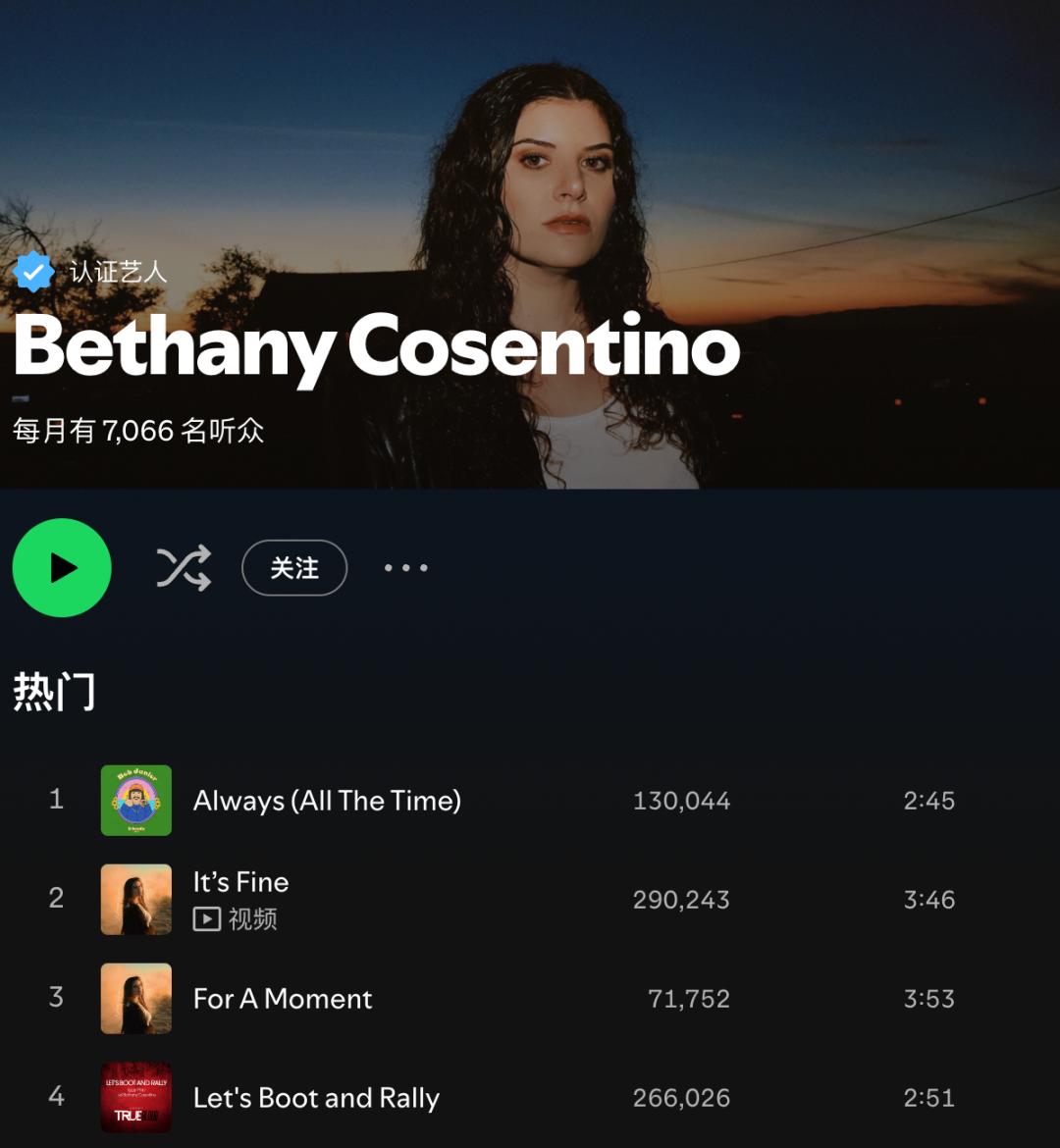Select track number 4 in list

(56, 1096)
